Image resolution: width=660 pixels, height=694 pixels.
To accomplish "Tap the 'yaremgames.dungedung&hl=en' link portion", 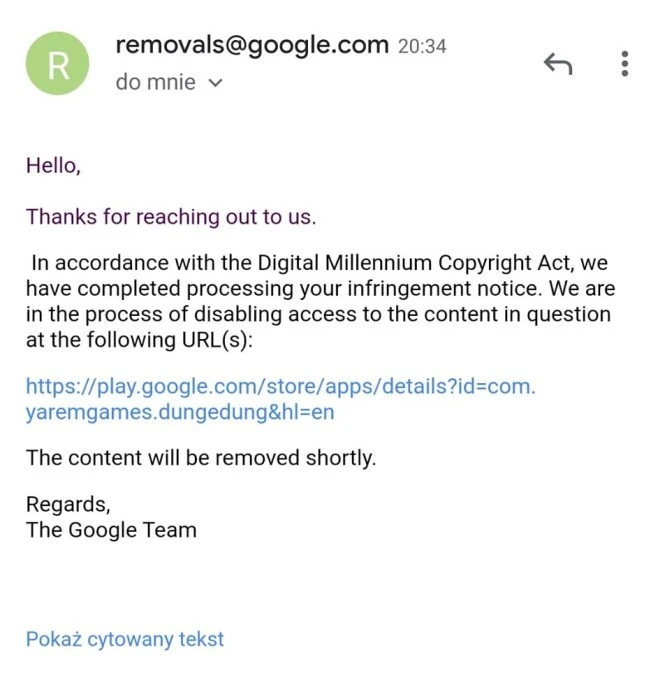I will tap(180, 412).
